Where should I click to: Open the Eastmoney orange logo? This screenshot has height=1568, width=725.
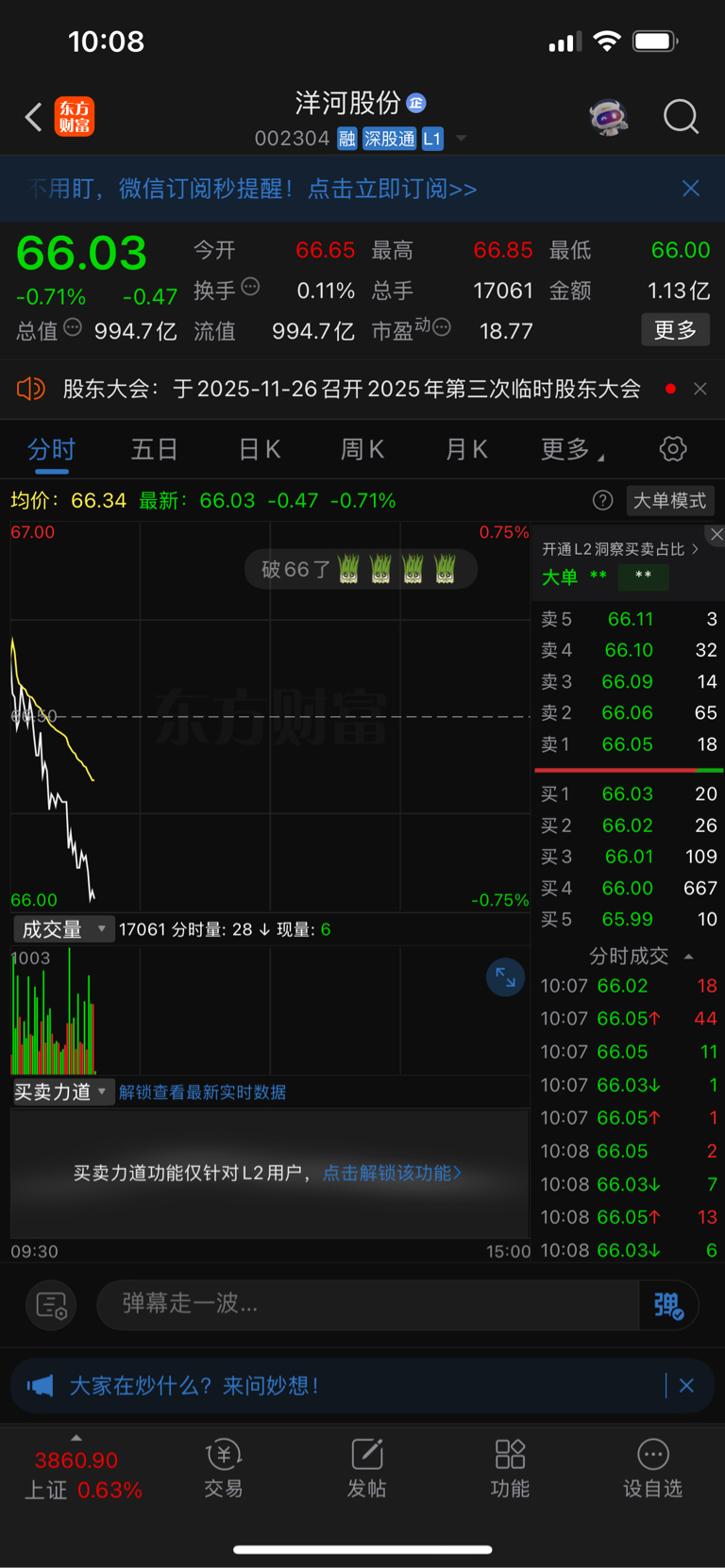[74, 117]
